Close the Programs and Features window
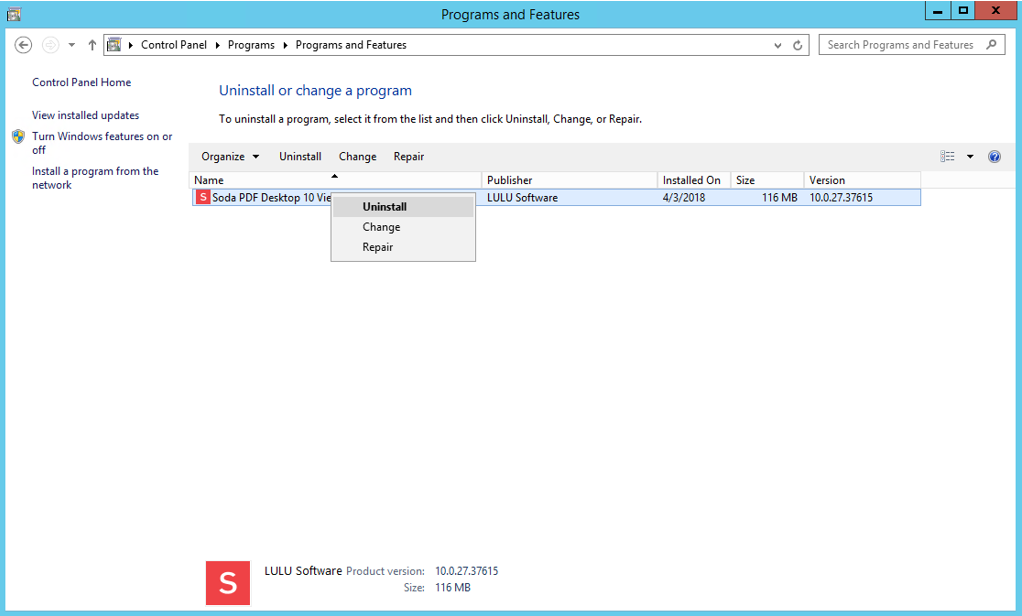 996,10
